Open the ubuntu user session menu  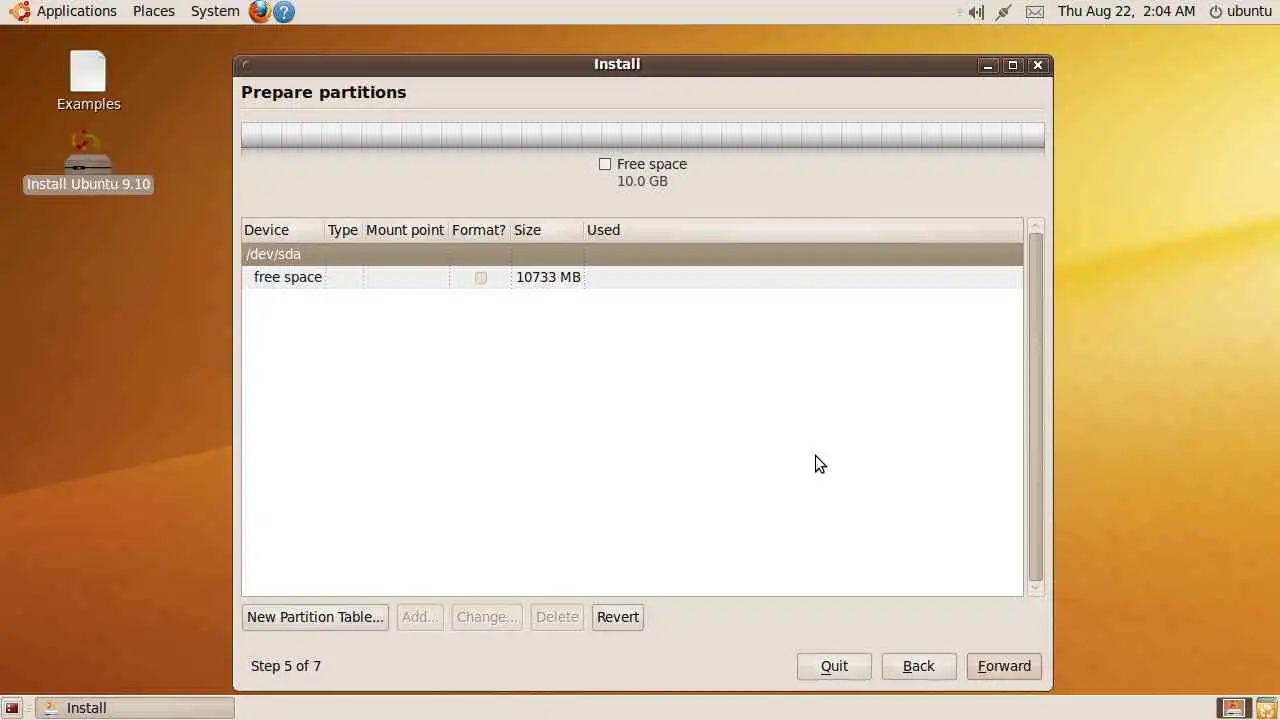coord(1240,11)
